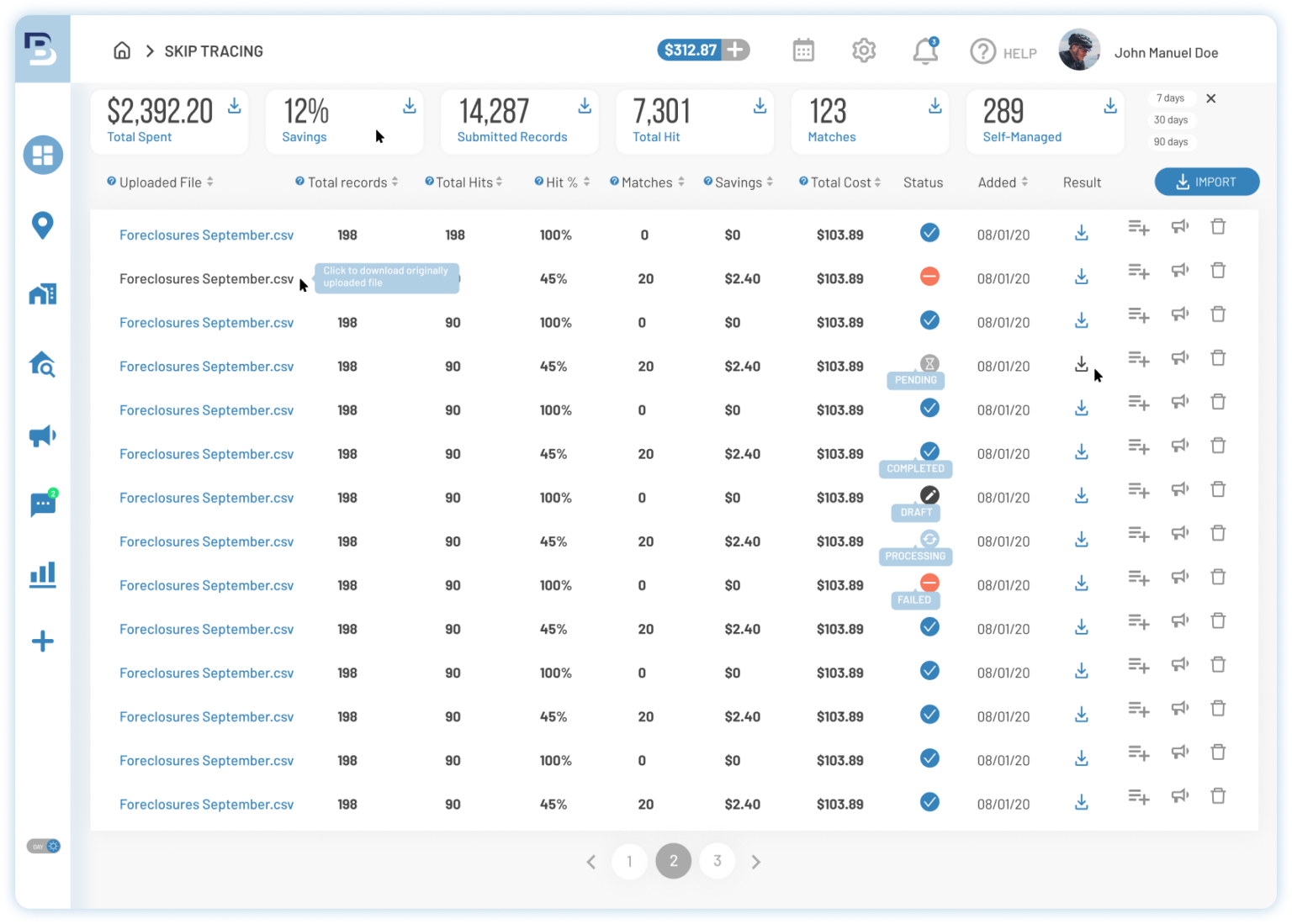The height and width of the screenshot is (924, 1292).
Task: Open the analytics bar chart sidebar icon
Action: (42, 573)
